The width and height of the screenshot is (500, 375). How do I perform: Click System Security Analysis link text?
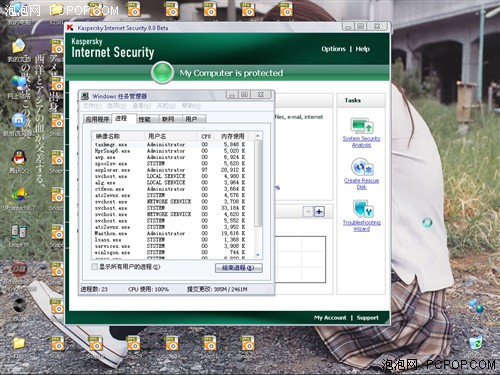coord(362,142)
